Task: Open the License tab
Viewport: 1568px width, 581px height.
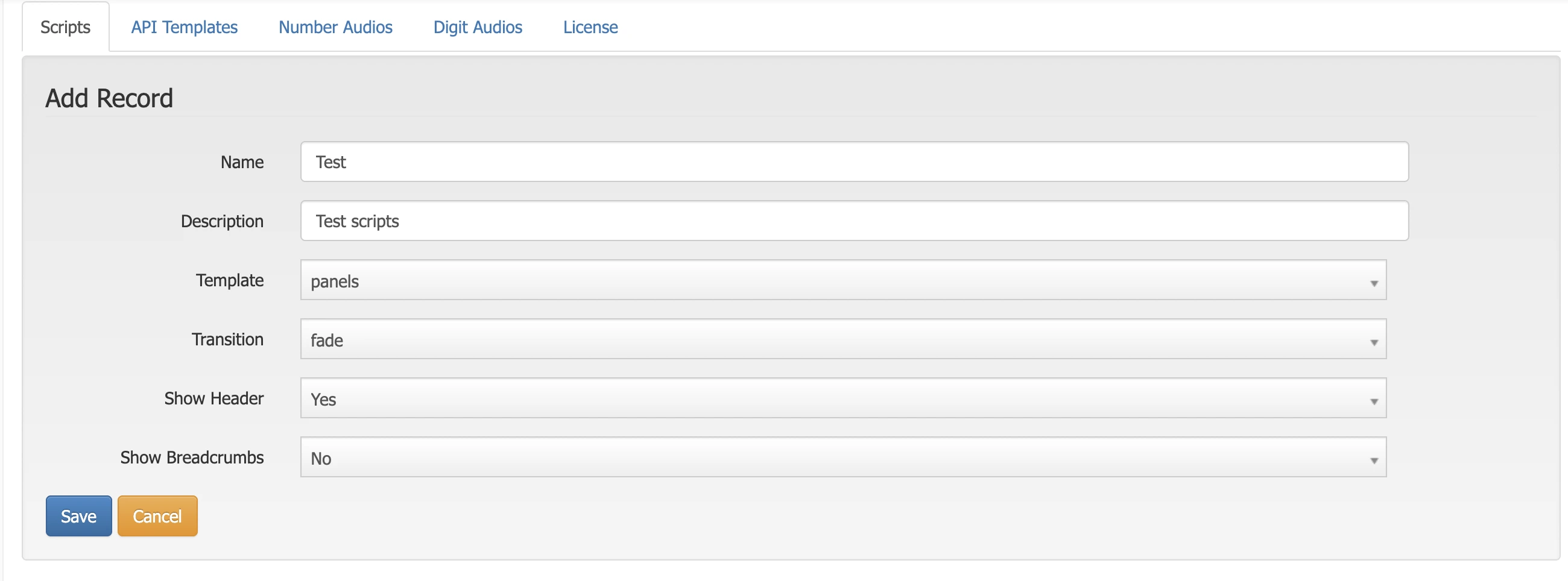Action: [590, 27]
